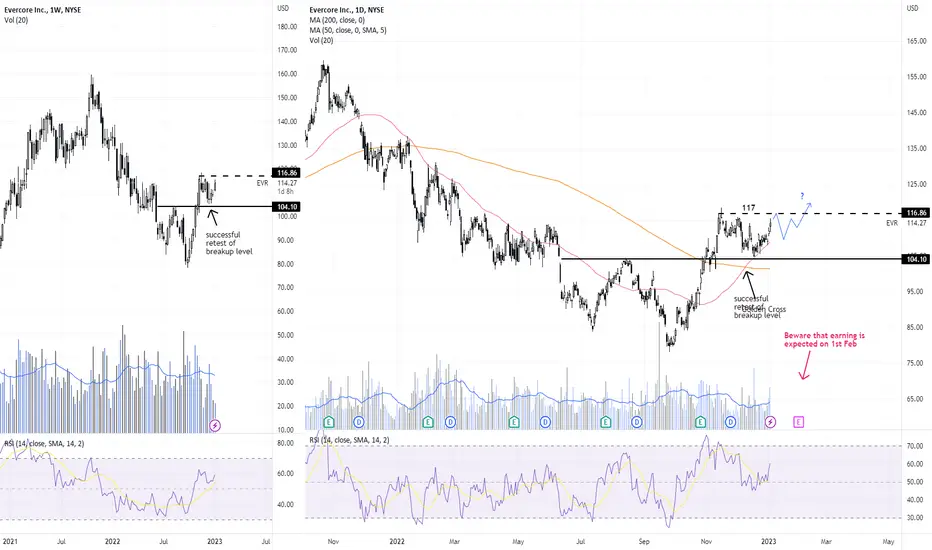The height and width of the screenshot is (550, 932).
Task: Select the blue question mark annotation
Action: 802,196
